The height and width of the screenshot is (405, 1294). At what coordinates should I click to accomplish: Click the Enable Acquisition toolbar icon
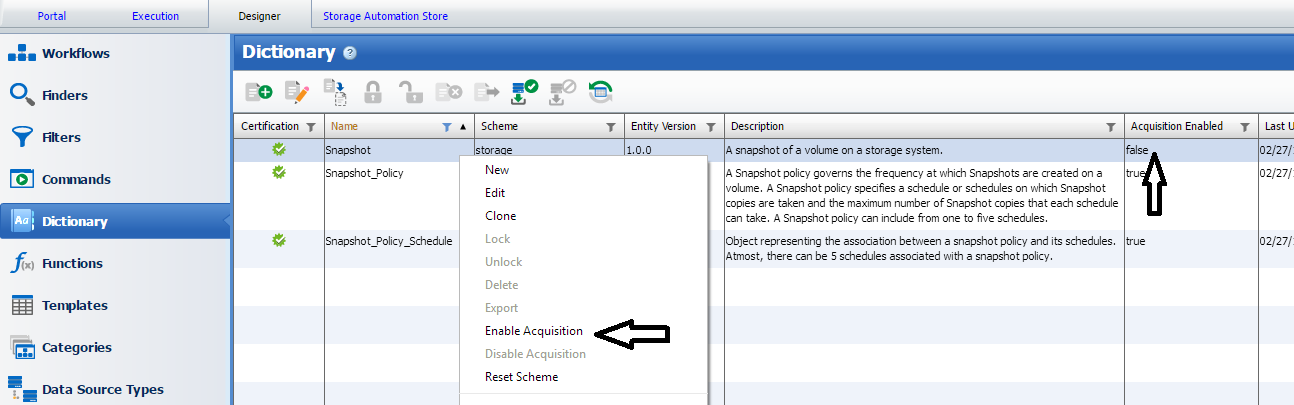(524, 92)
